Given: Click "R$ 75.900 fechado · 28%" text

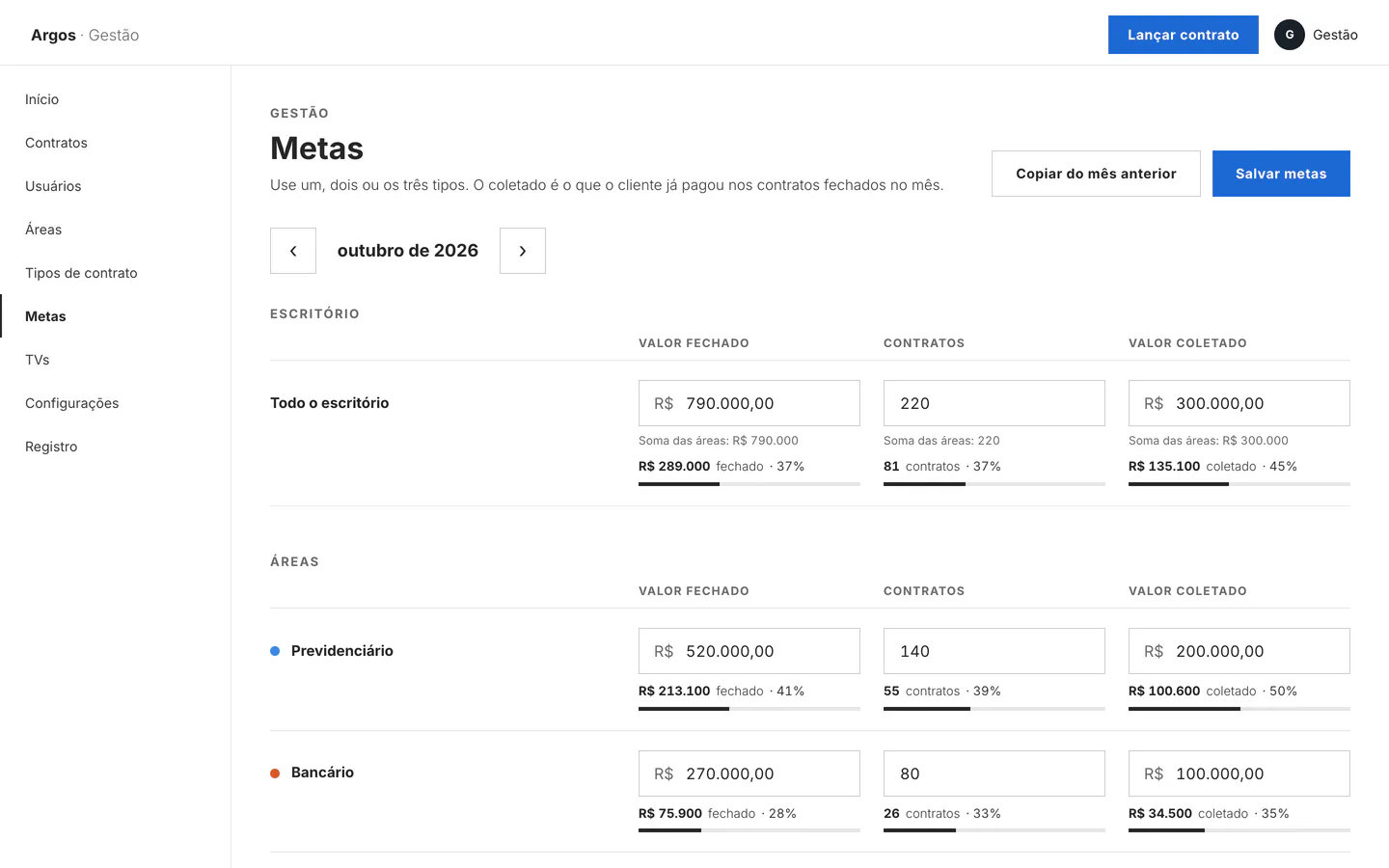Looking at the screenshot, I should 718,814.
